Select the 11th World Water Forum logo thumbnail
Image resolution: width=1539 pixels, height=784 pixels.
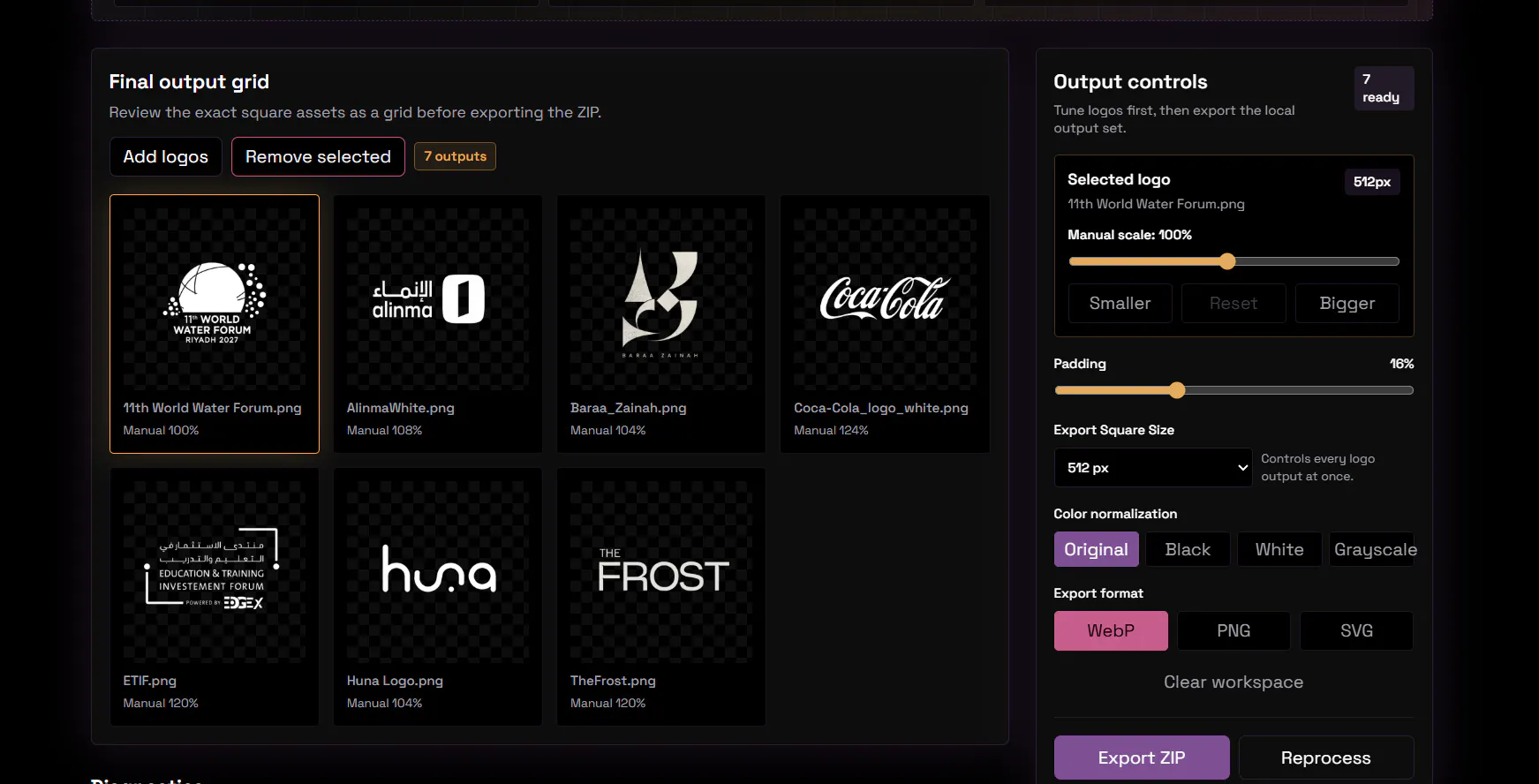click(x=215, y=299)
